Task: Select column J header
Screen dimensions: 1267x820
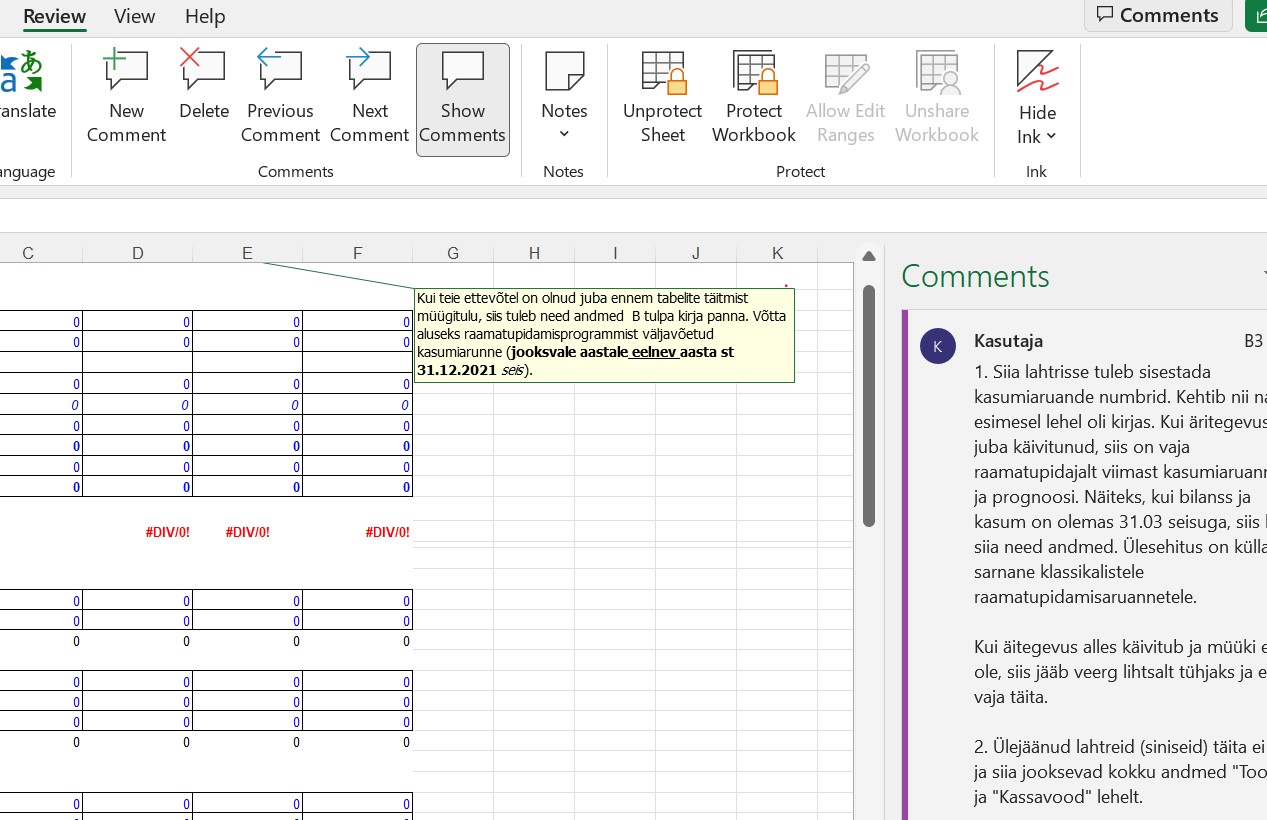Action: click(696, 253)
